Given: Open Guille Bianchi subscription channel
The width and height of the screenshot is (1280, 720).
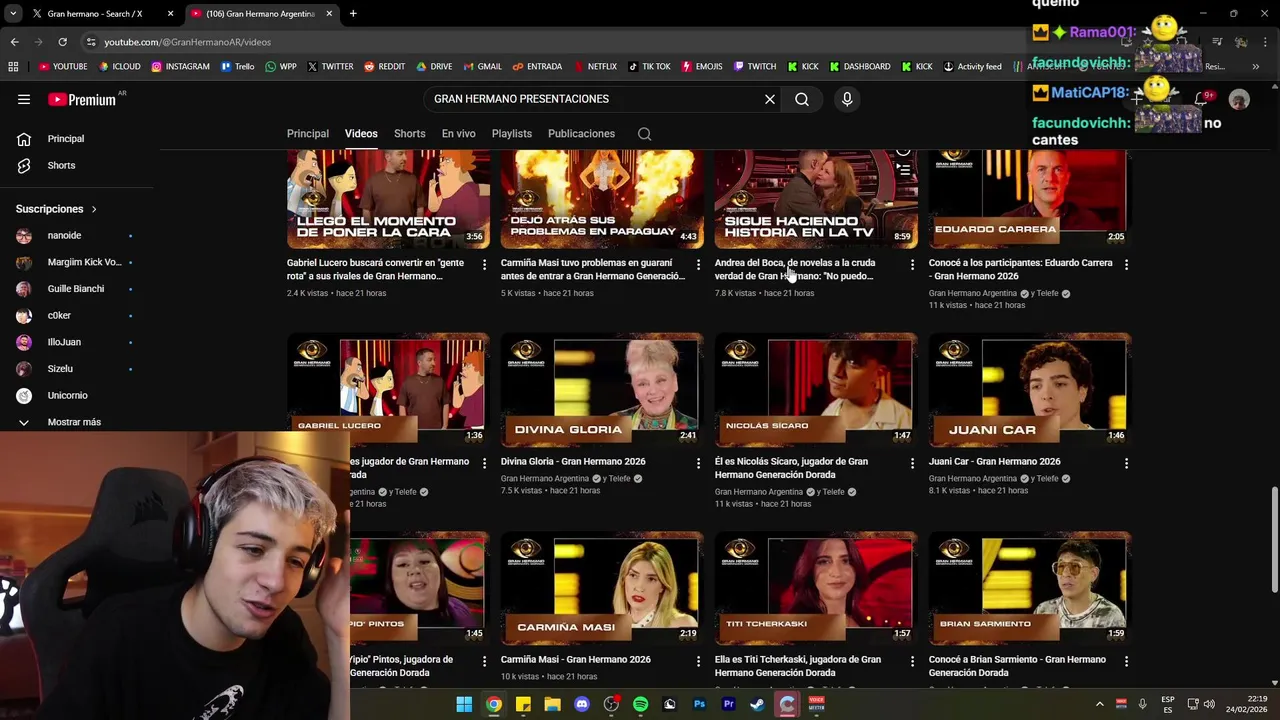Looking at the screenshot, I should 75,289.
